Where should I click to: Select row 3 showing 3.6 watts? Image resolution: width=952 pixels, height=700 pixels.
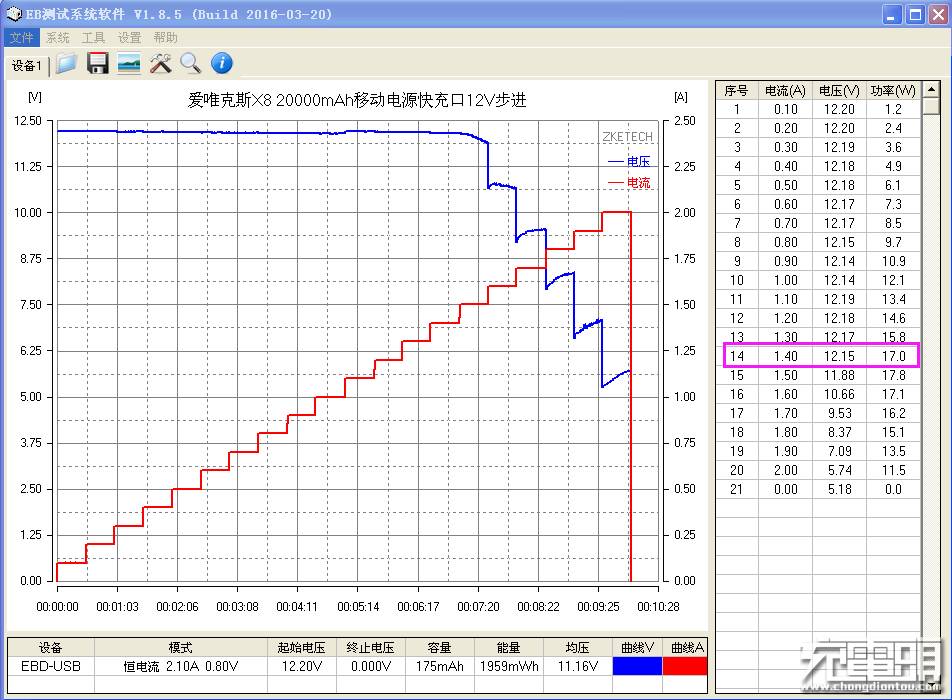click(x=818, y=147)
